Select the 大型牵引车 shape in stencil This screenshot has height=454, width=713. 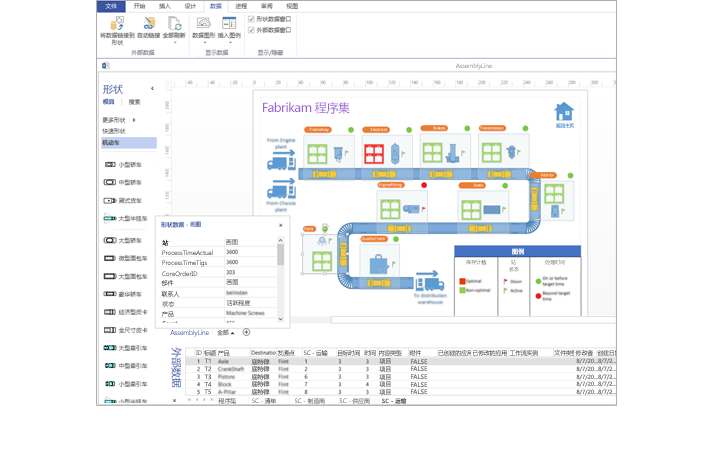point(126,348)
